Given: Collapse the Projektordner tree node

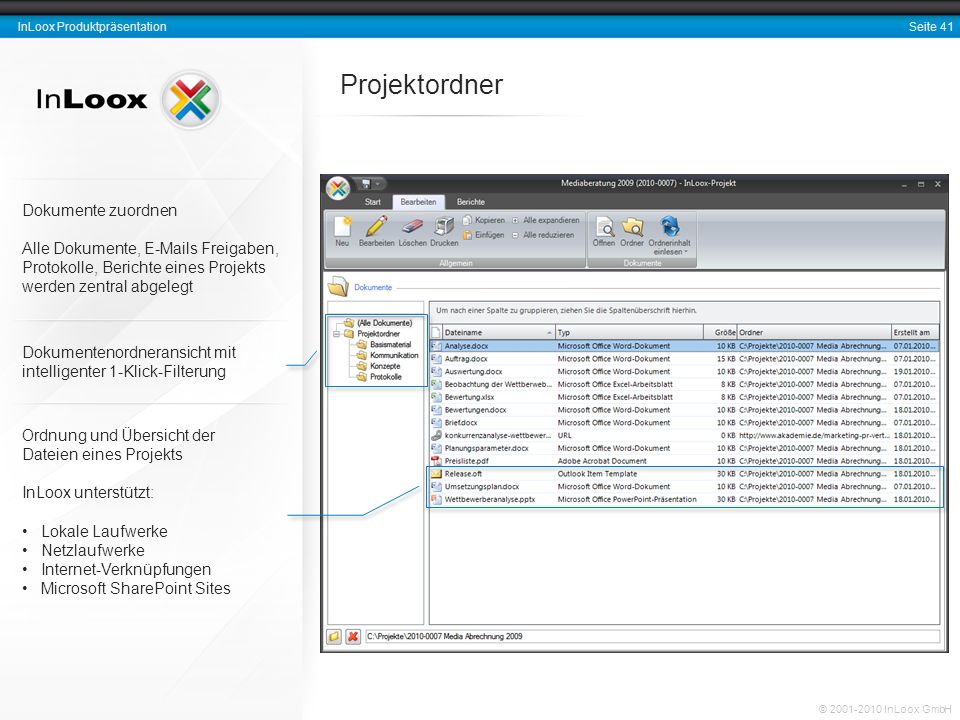Looking at the screenshot, I should pyautogui.click(x=336, y=334).
